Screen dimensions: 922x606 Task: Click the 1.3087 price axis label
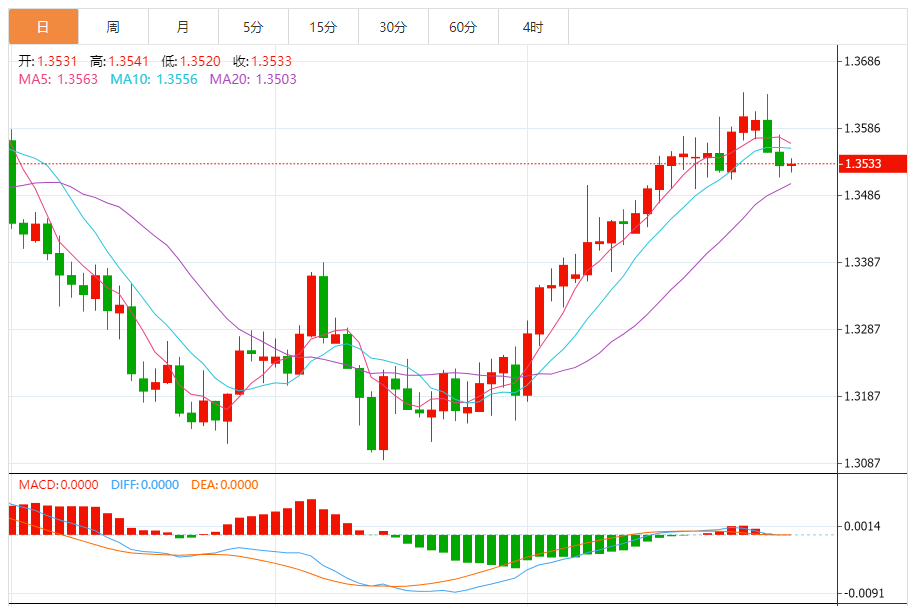click(x=862, y=463)
